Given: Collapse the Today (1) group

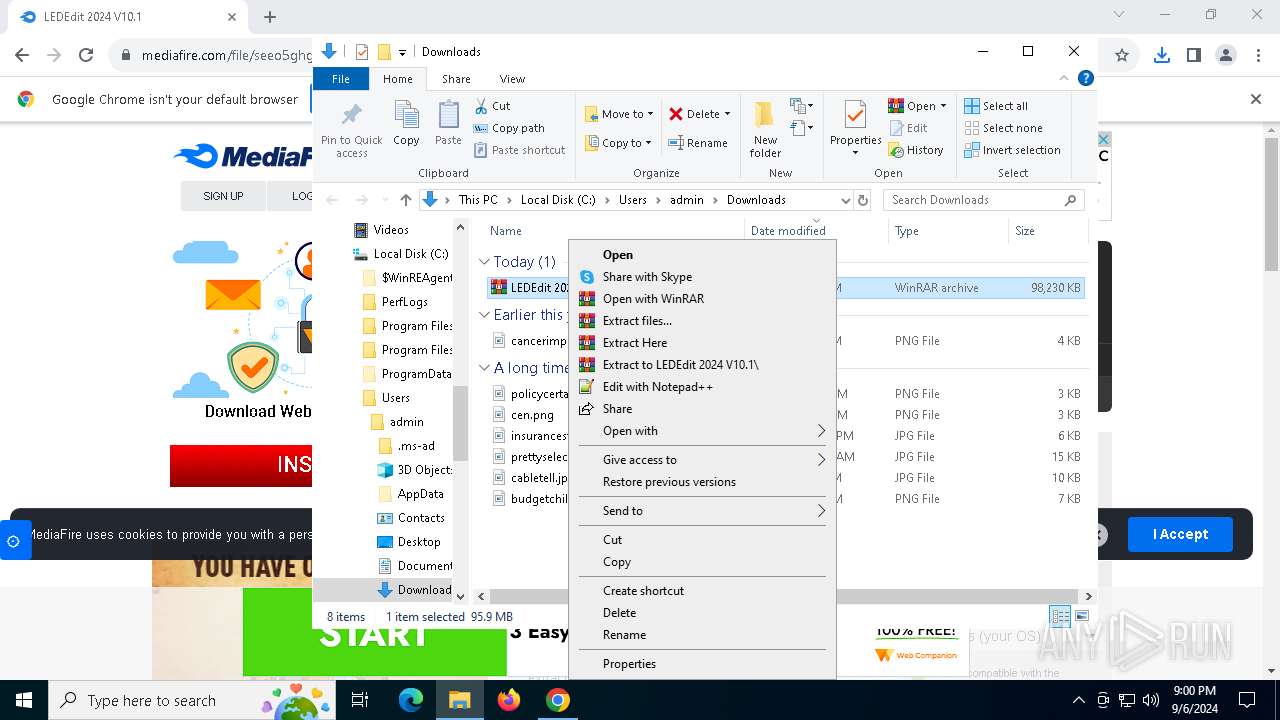Looking at the screenshot, I should pyautogui.click(x=484, y=262).
